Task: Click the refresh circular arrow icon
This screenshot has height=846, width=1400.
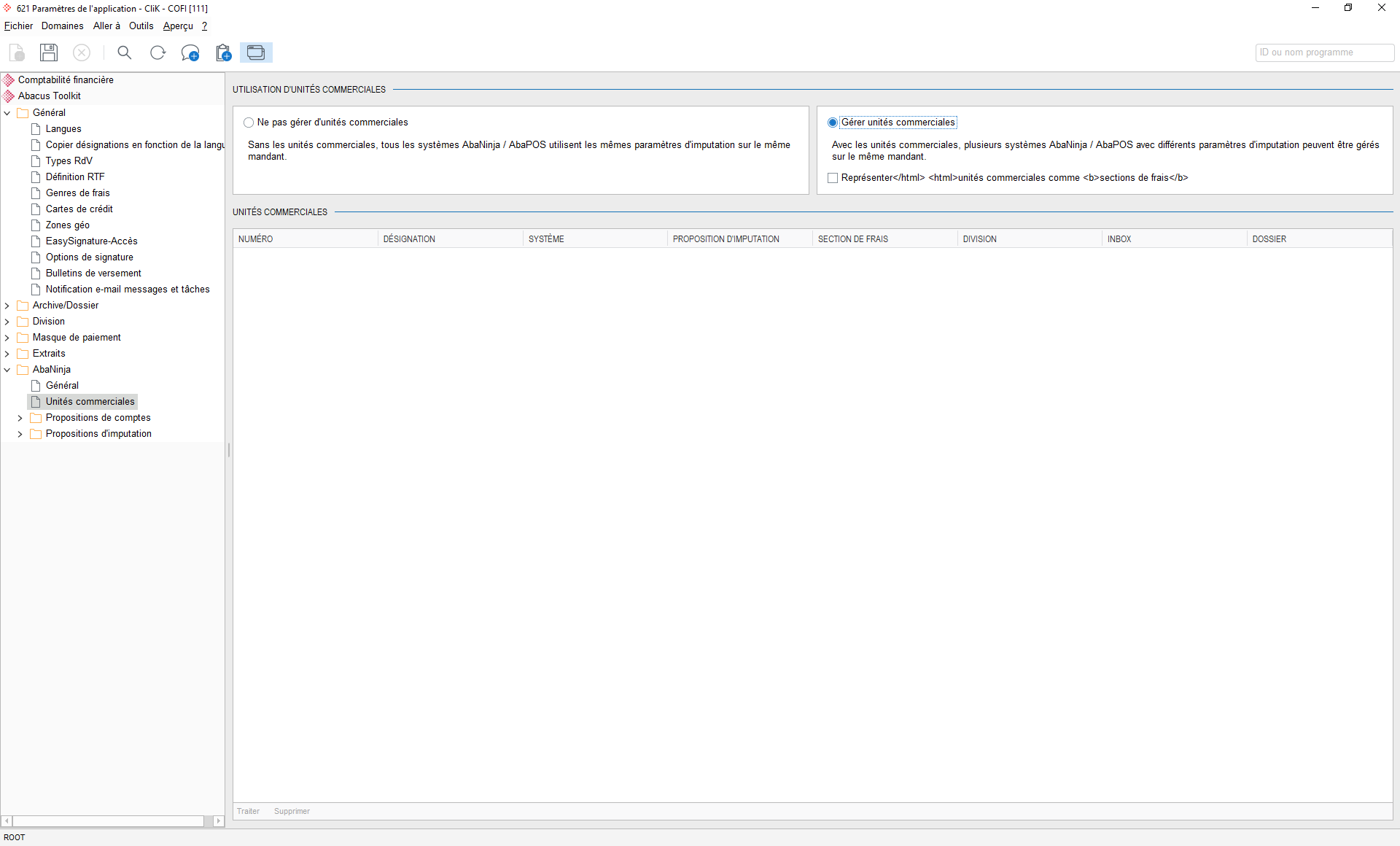Action: tap(157, 53)
